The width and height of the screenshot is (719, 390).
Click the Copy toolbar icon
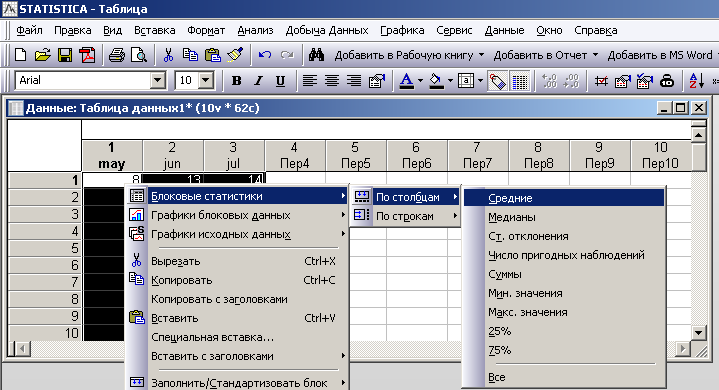pos(190,55)
